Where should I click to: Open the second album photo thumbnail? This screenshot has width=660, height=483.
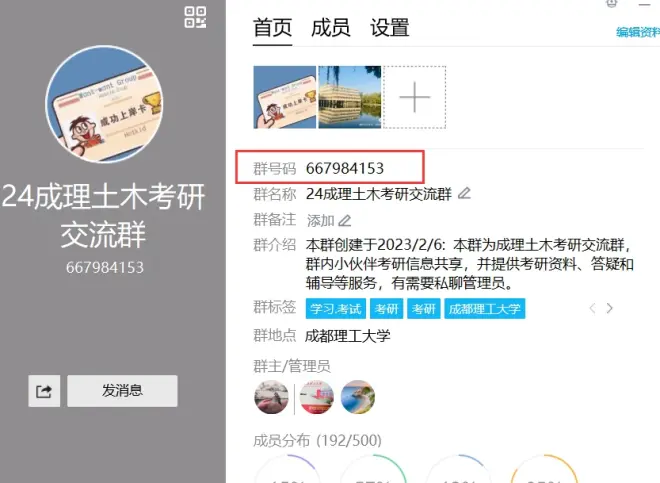pos(349,97)
